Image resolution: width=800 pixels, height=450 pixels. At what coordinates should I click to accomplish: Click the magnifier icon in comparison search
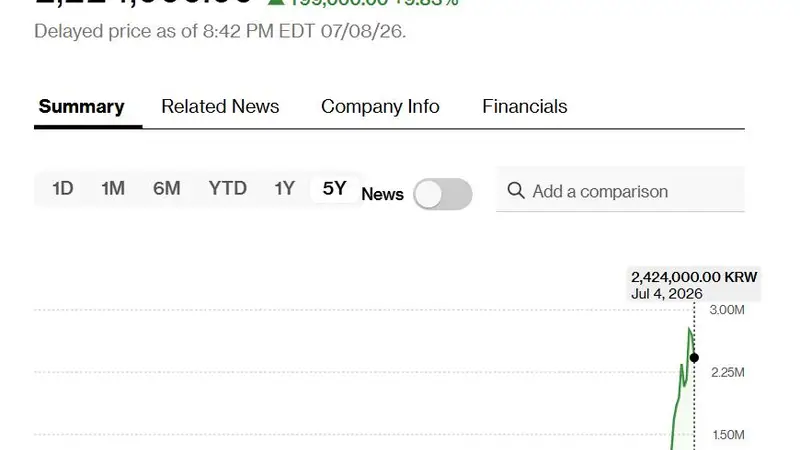point(516,191)
